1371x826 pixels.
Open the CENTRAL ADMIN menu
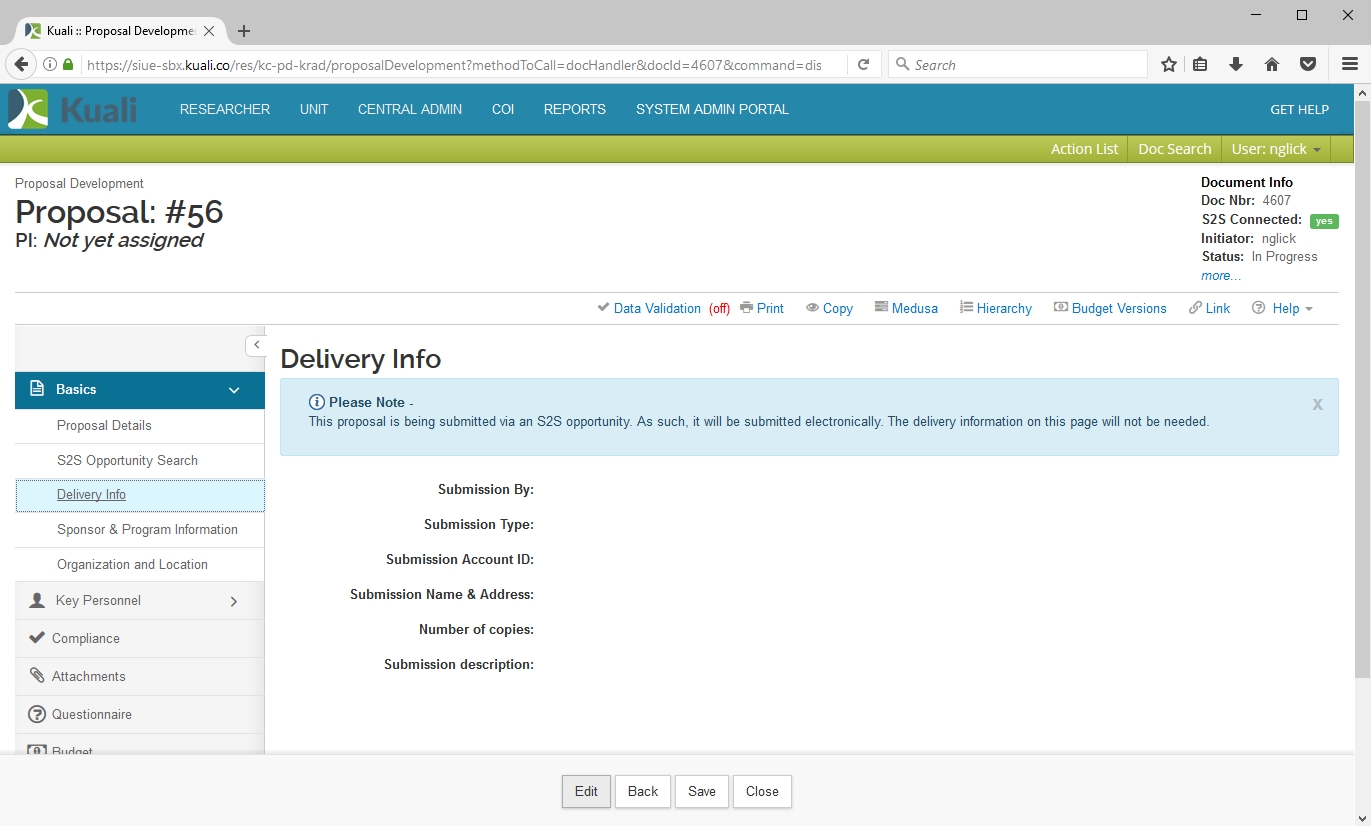(410, 109)
